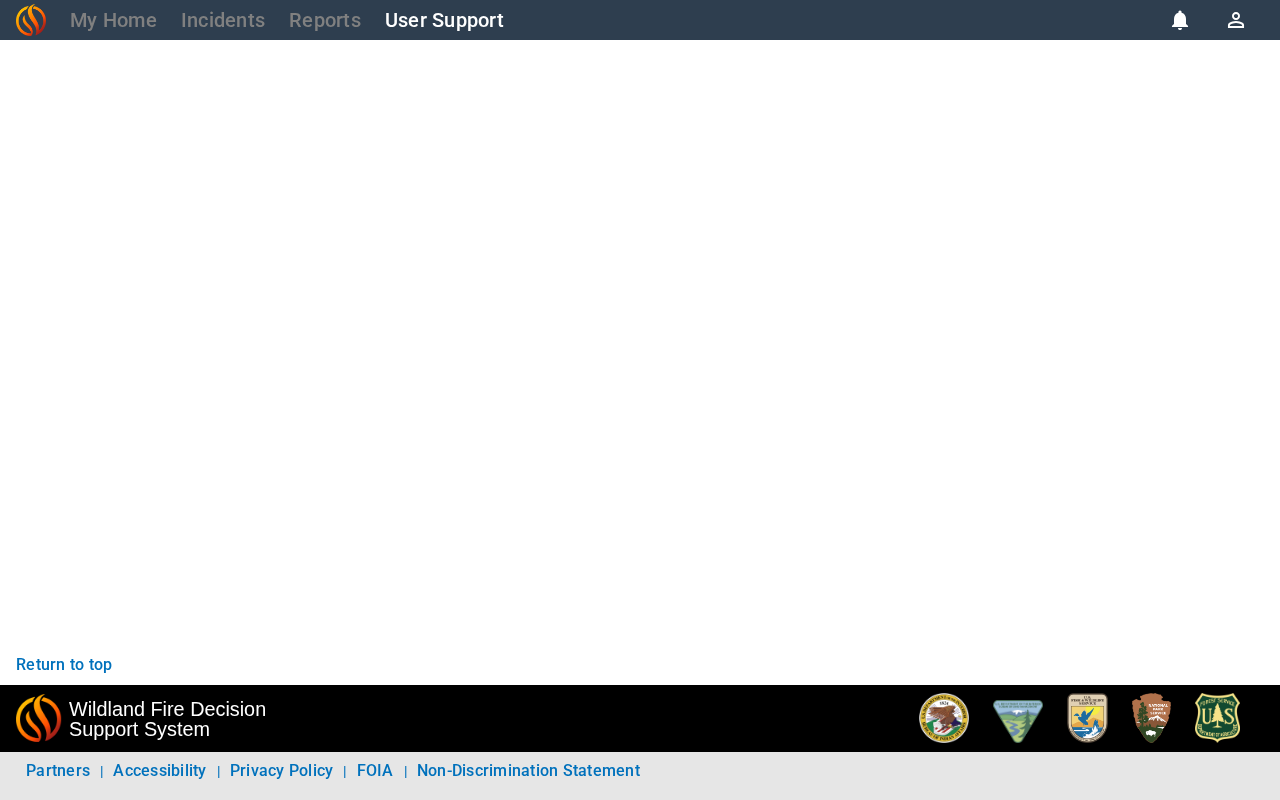Click the Return to top link
The height and width of the screenshot is (800, 1280).
[64, 665]
